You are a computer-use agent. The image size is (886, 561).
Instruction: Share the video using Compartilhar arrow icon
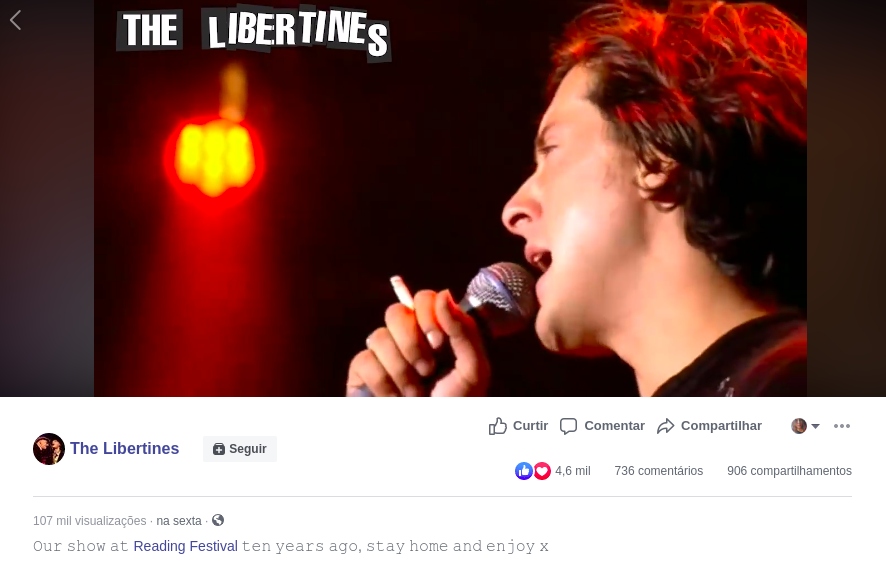666,426
